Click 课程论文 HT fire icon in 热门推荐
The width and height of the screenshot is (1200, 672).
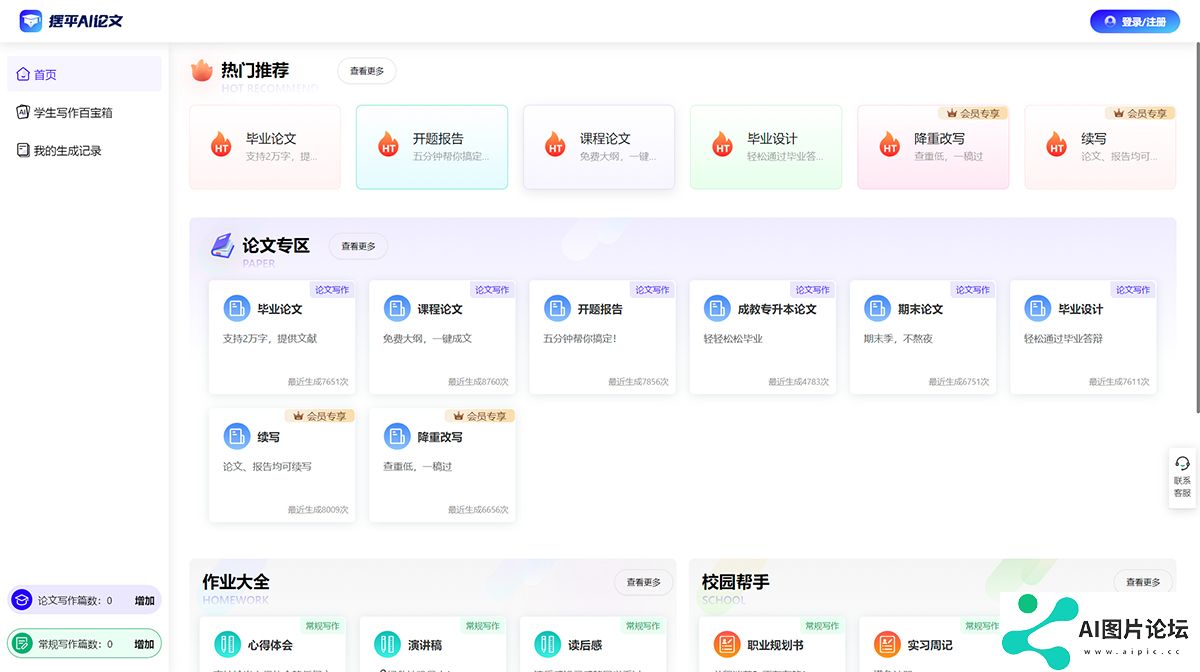(x=555, y=146)
